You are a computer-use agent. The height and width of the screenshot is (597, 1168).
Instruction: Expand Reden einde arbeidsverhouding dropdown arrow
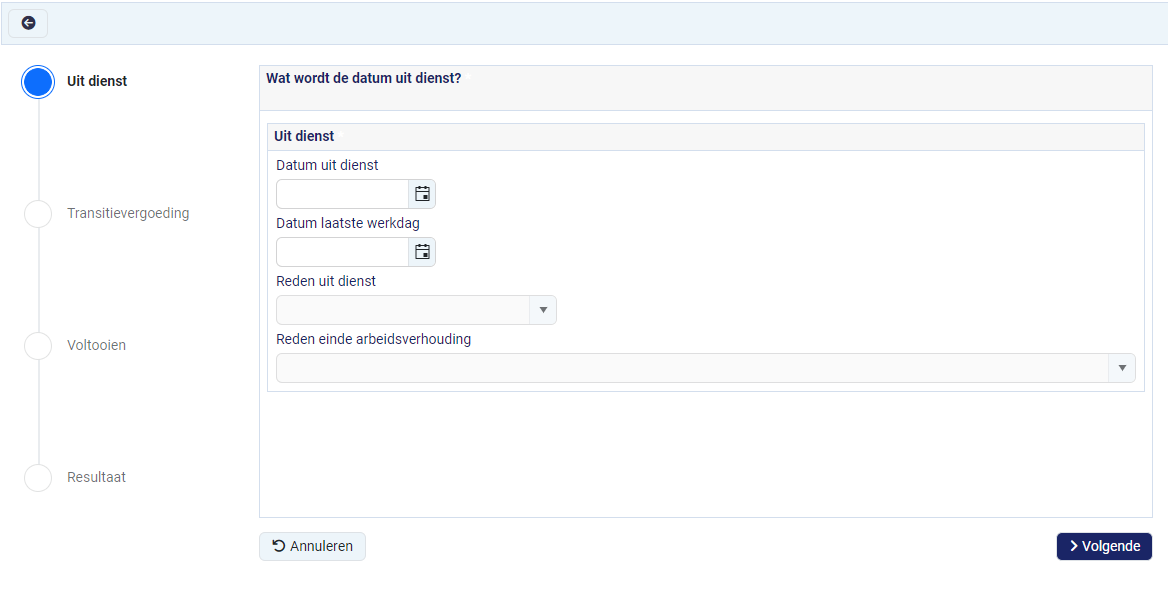(x=1122, y=368)
